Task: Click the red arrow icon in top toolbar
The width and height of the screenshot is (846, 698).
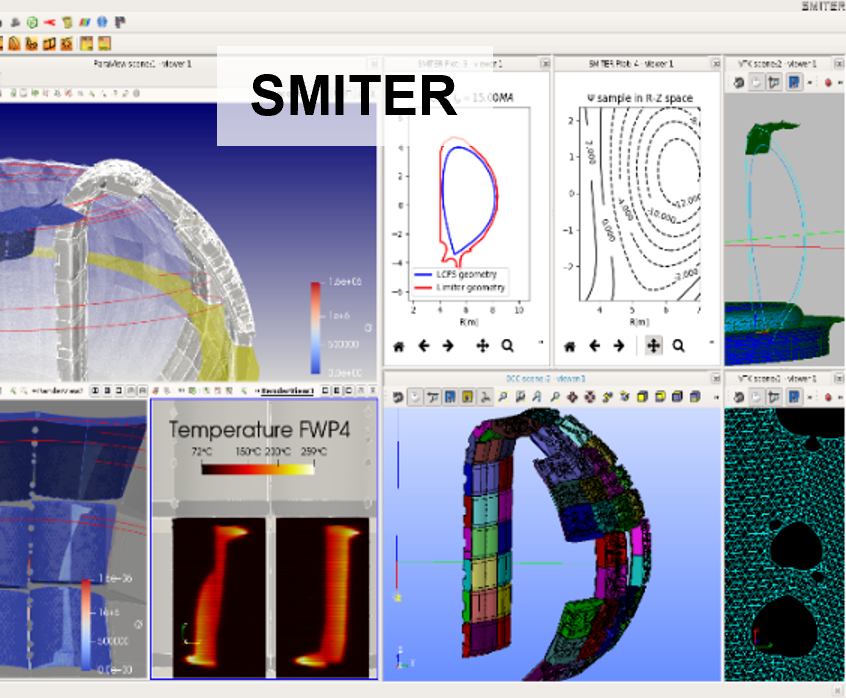Action: click(x=48, y=22)
